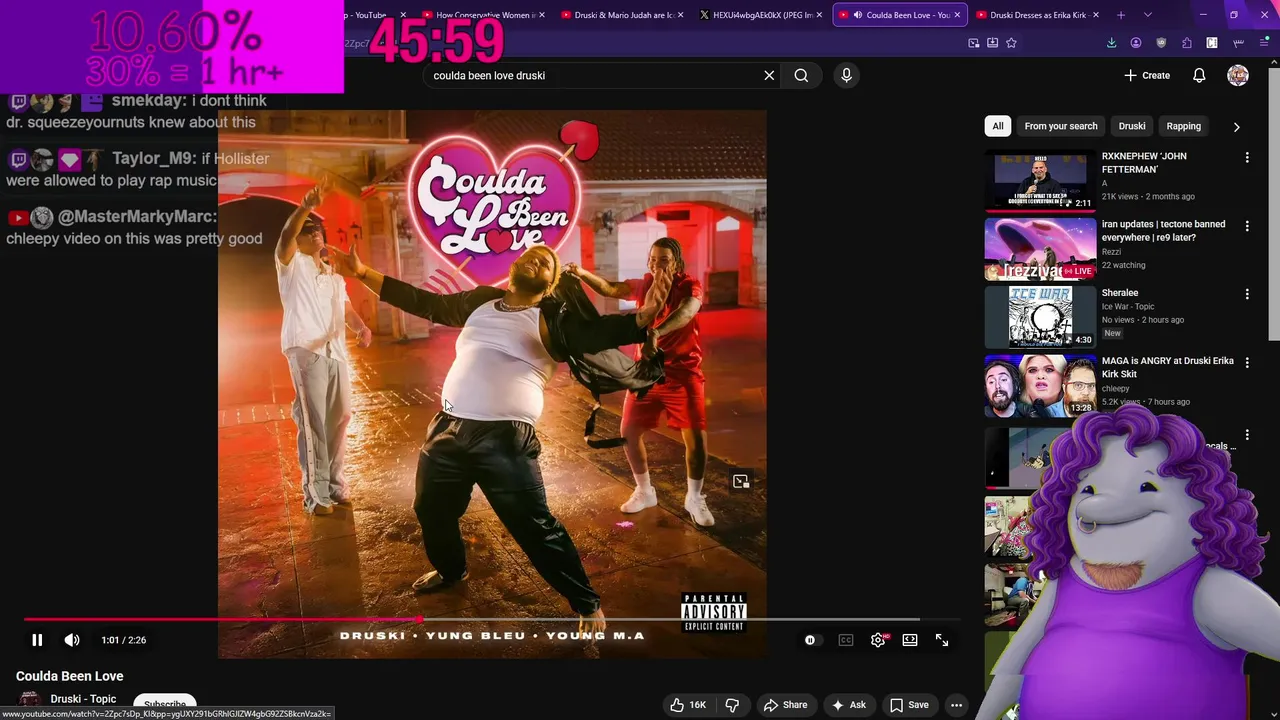The height and width of the screenshot is (720, 1280).
Task: Select the Druski filter chip
Action: [1132, 126]
